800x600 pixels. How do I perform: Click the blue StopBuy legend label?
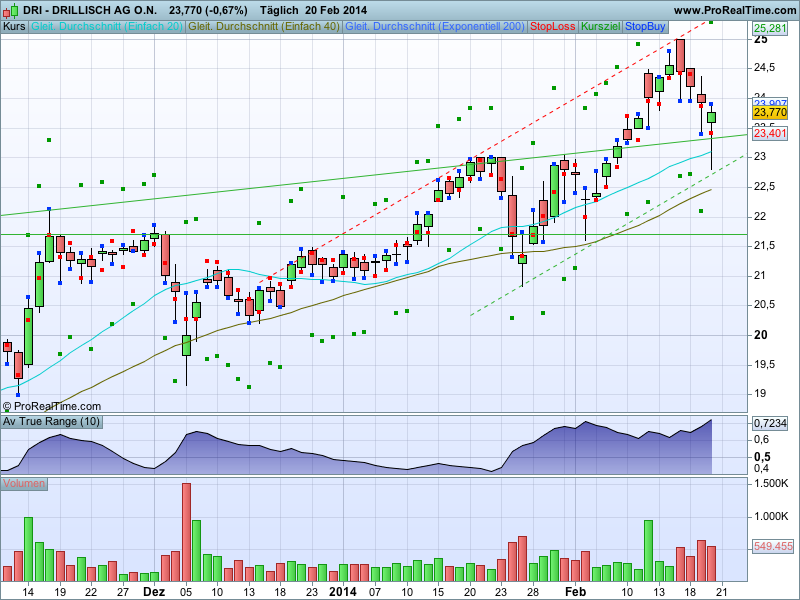(x=645, y=27)
